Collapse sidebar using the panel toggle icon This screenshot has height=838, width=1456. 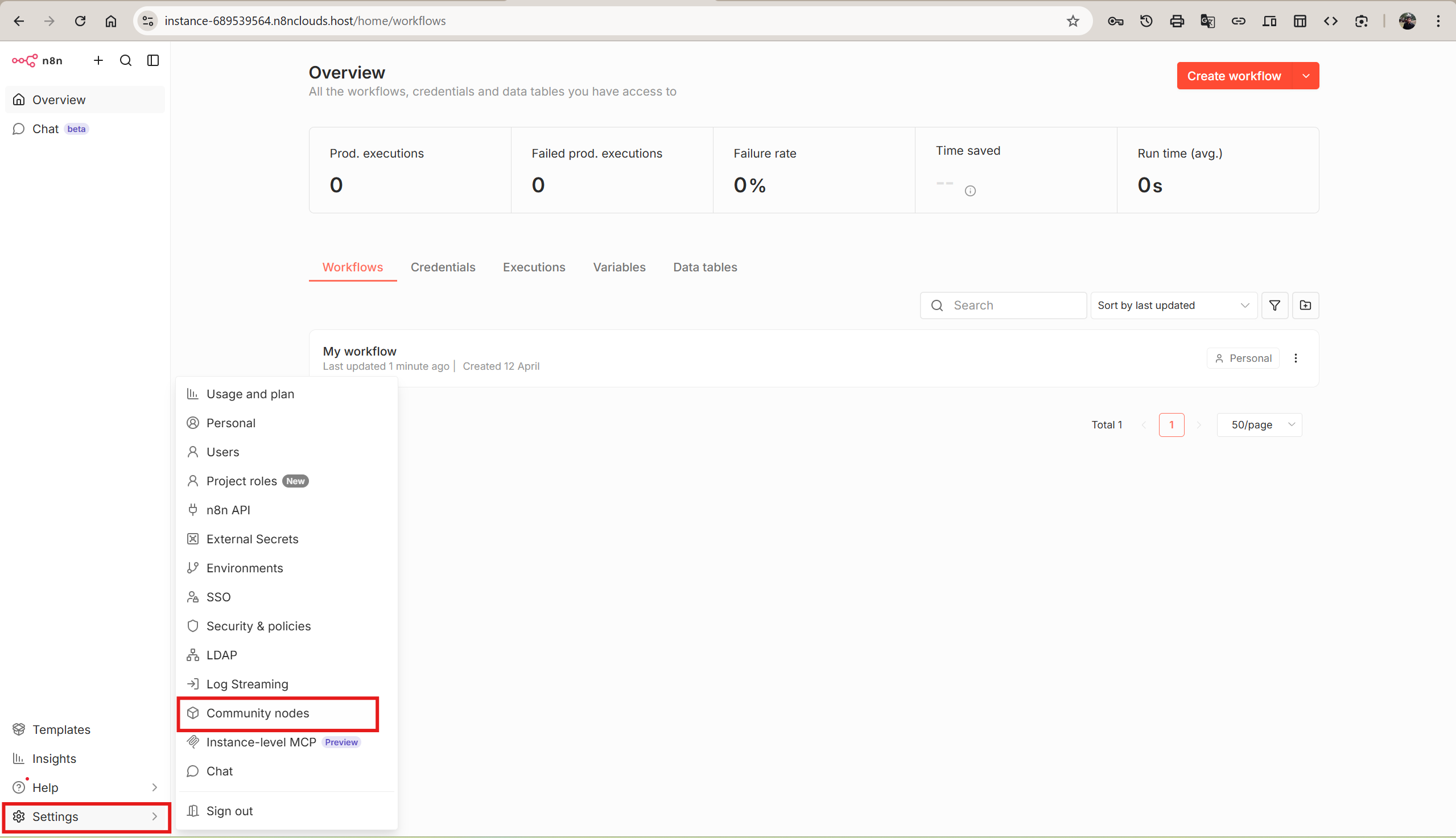(153, 60)
